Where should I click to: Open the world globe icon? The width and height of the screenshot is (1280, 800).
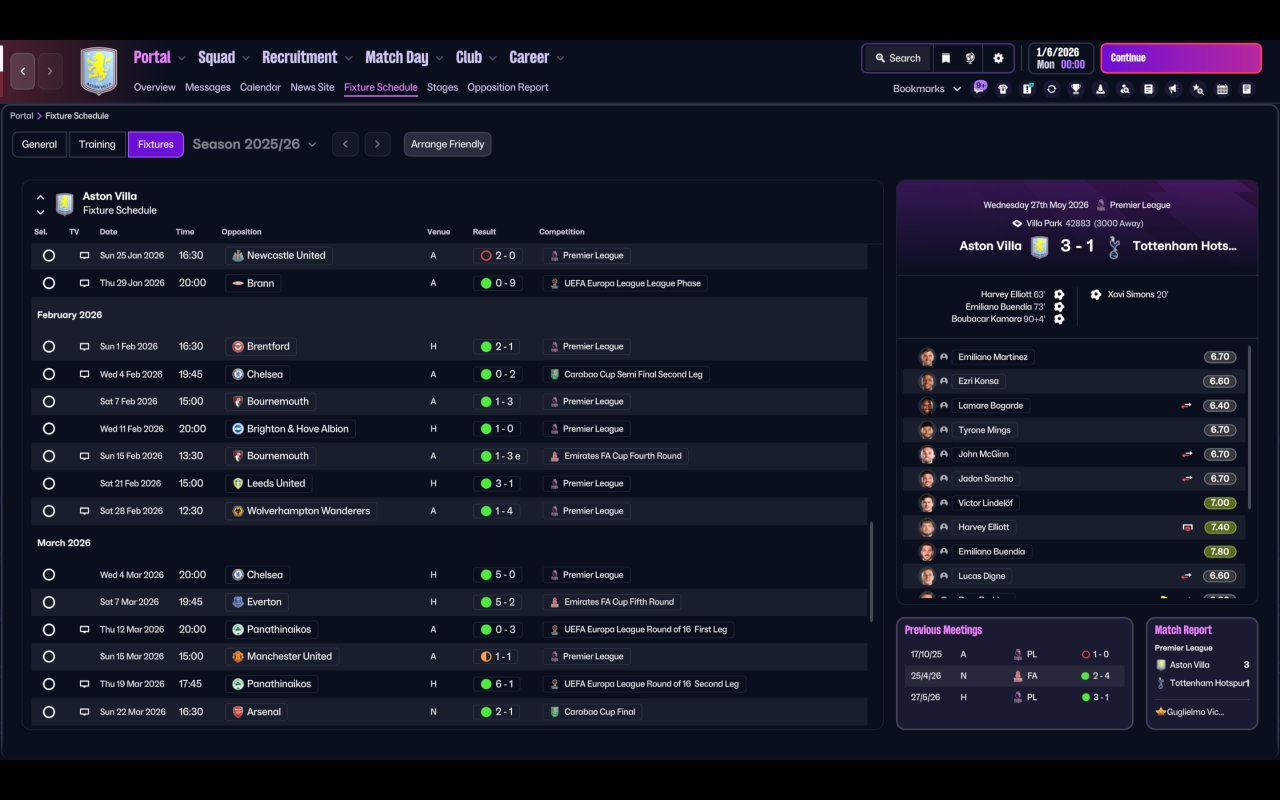pos(970,58)
